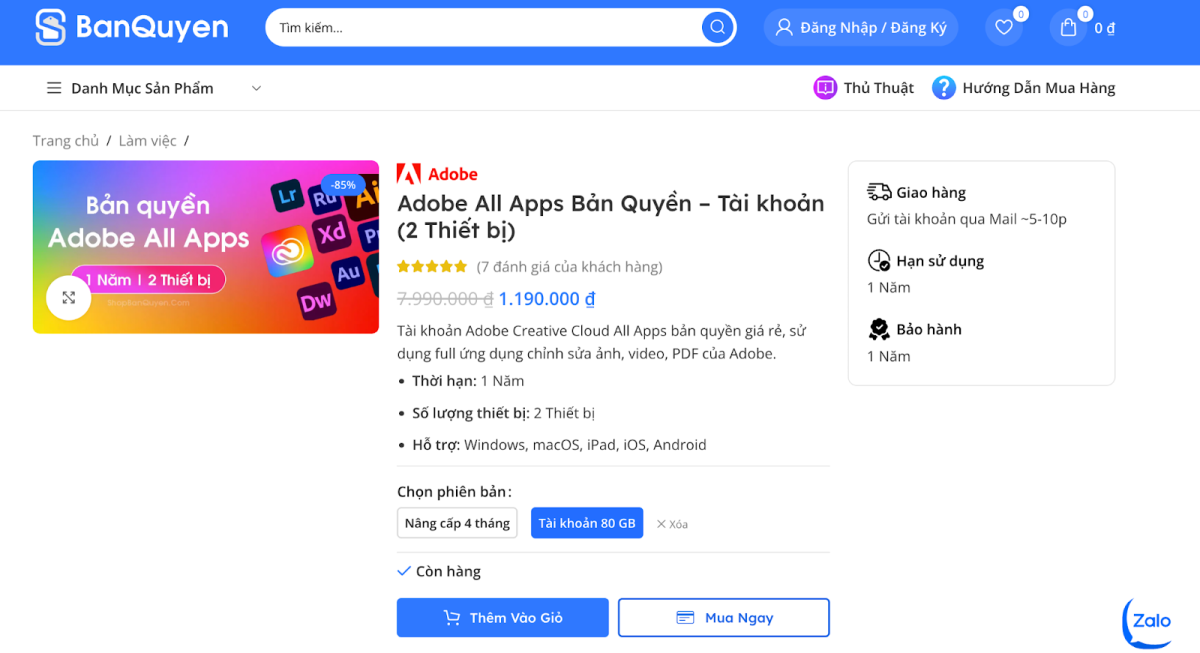
Task: Select the Tài khoản 80 GB version
Action: pyautogui.click(x=587, y=523)
